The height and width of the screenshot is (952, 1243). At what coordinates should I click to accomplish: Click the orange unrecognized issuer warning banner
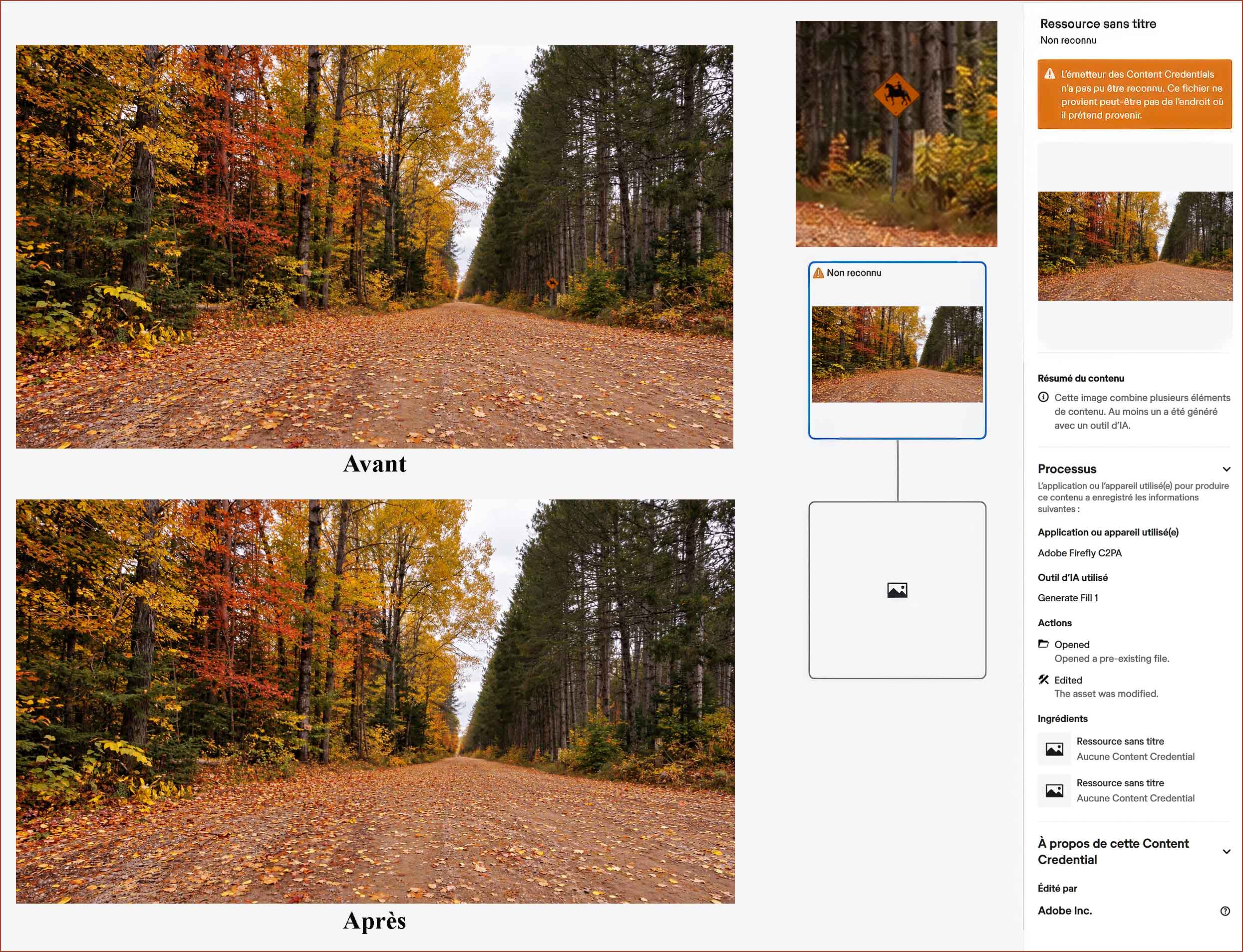pos(1135,94)
